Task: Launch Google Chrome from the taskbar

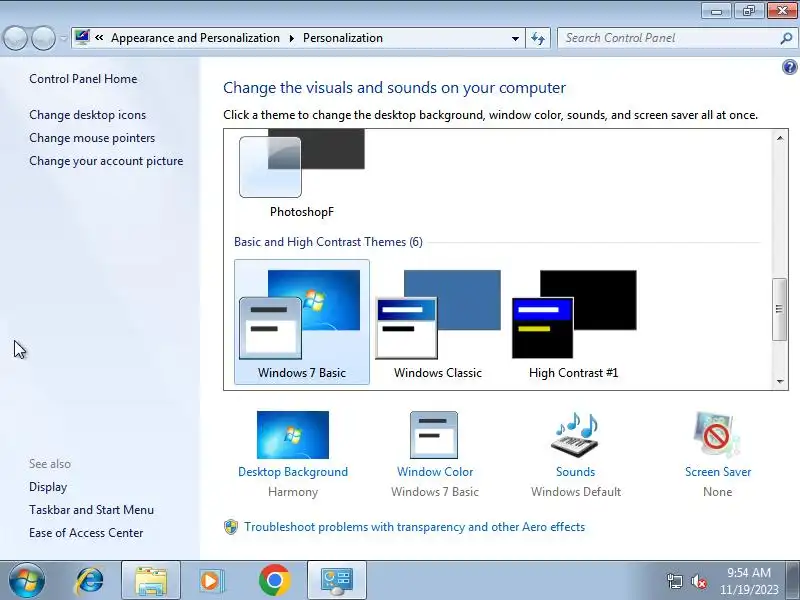Action: (x=274, y=581)
